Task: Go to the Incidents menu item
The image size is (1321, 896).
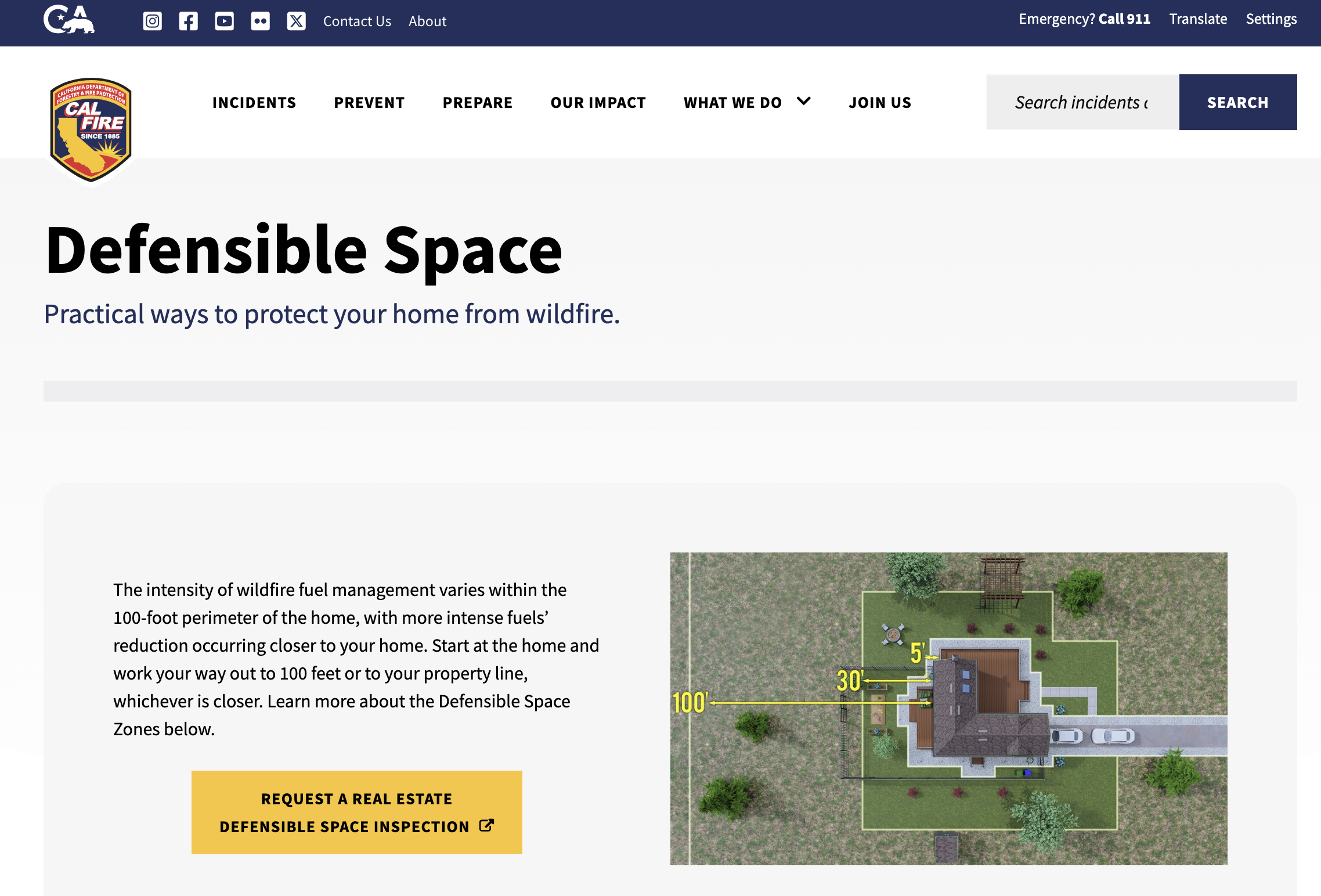Action: pos(254,103)
